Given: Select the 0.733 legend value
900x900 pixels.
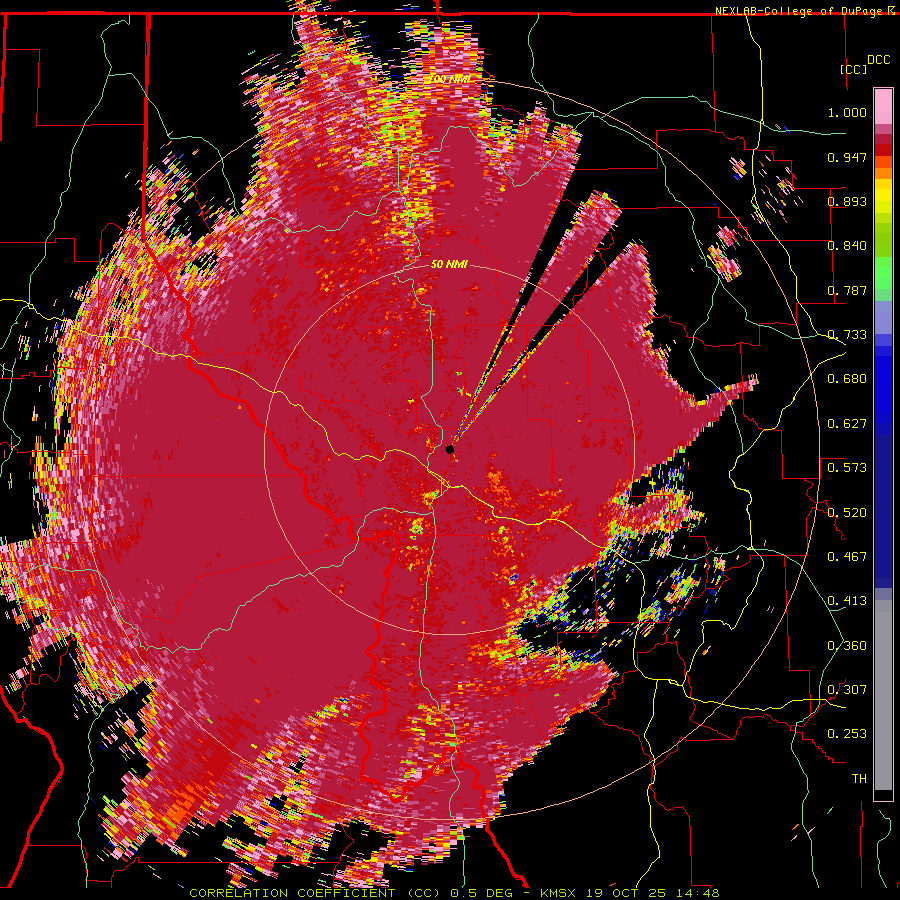Looking at the screenshot, I should point(847,335).
